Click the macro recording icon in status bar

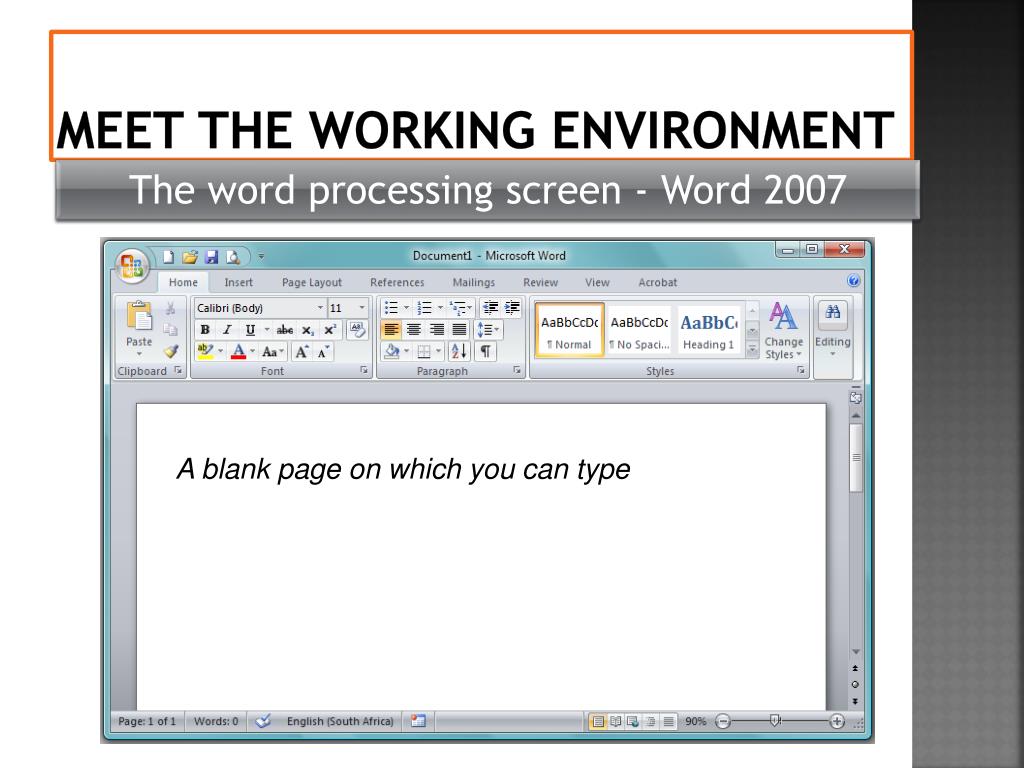pos(418,721)
